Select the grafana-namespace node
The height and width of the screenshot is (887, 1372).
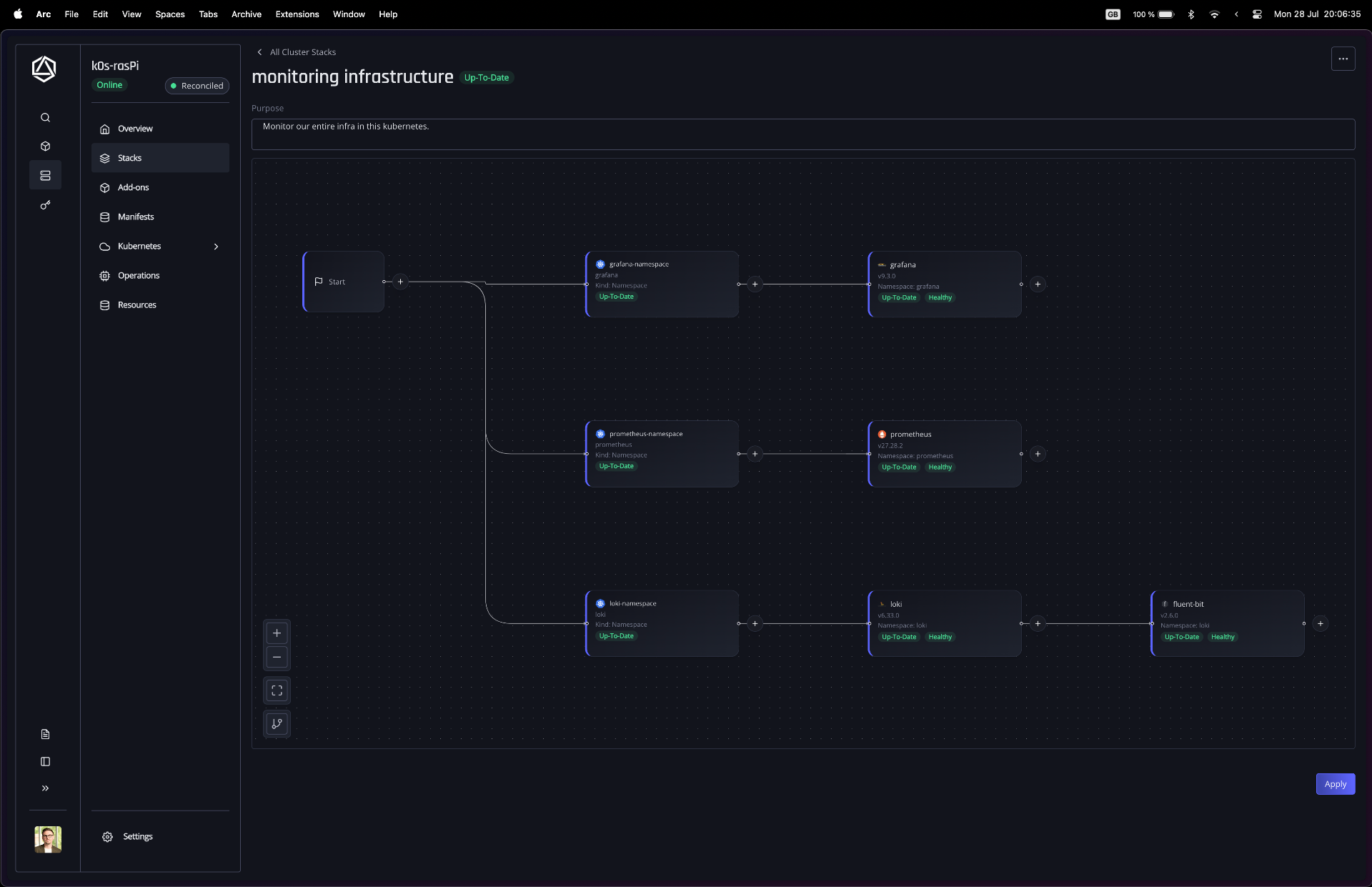tap(662, 284)
